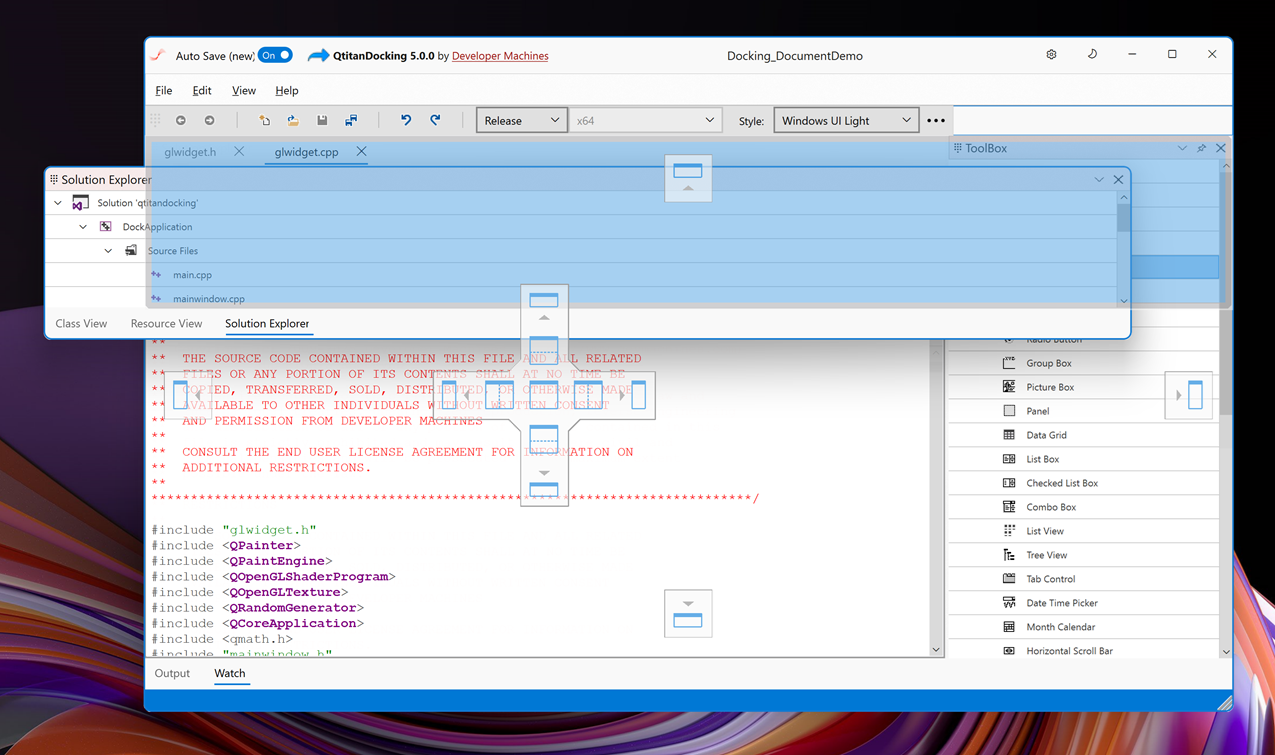Switch to the Class View tab

pos(81,323)
